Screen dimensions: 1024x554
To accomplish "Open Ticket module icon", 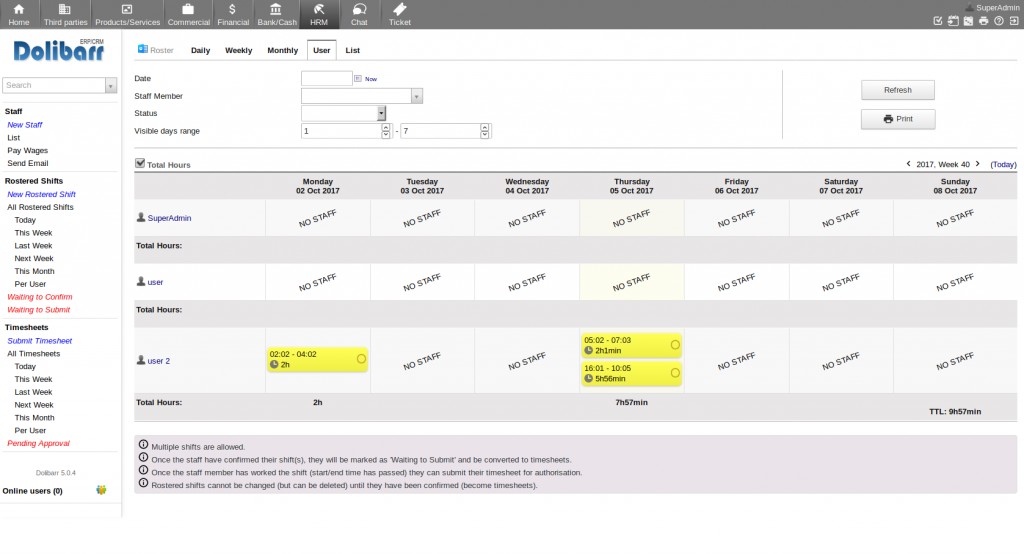I will click(x=400, y=9).
